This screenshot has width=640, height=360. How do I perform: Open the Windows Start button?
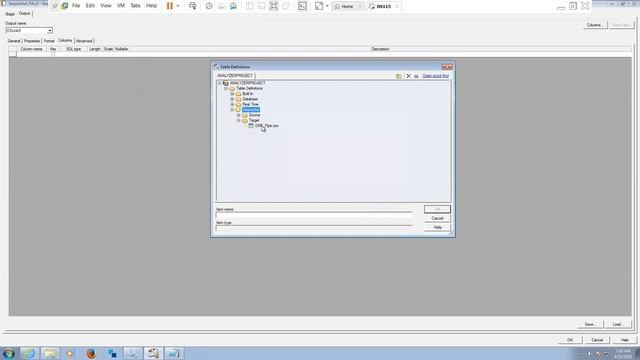point(9,353)
